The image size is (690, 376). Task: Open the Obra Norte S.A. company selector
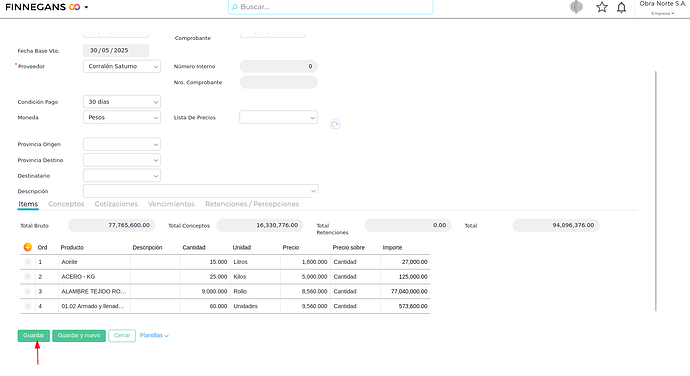(x=663, y=8)
